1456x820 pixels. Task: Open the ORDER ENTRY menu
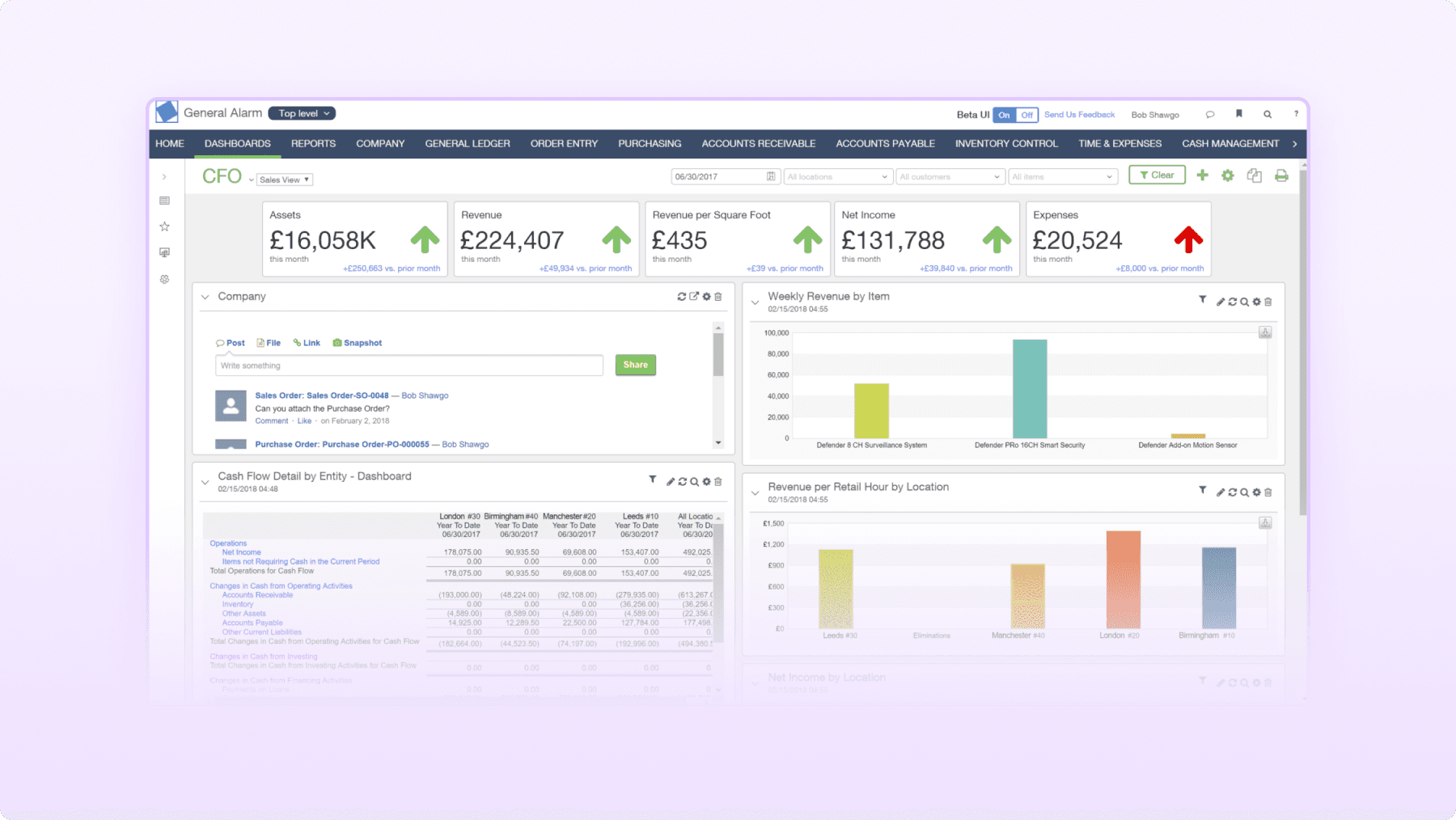pyautogui.click(x=564, y=144)
